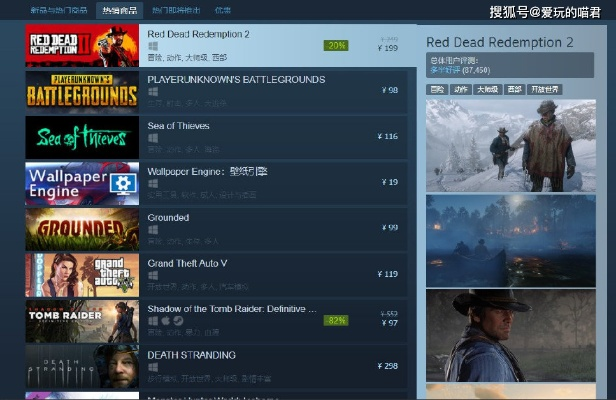
Task: Switch to 新品与热门商品 tab
Action: [x=59, y=10]
